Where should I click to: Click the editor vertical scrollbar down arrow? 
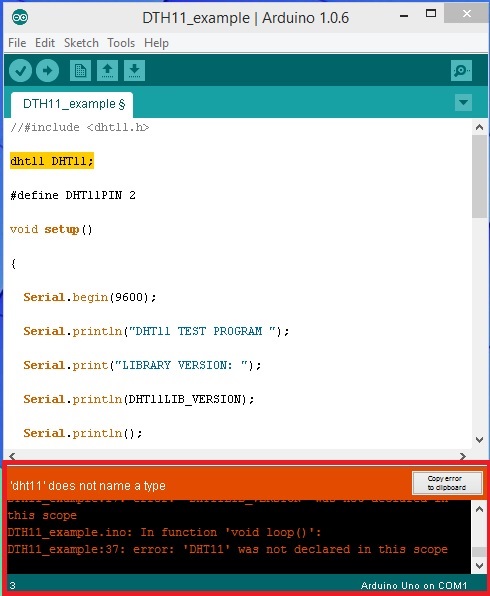pyautogui.click(x=480, y=440)
